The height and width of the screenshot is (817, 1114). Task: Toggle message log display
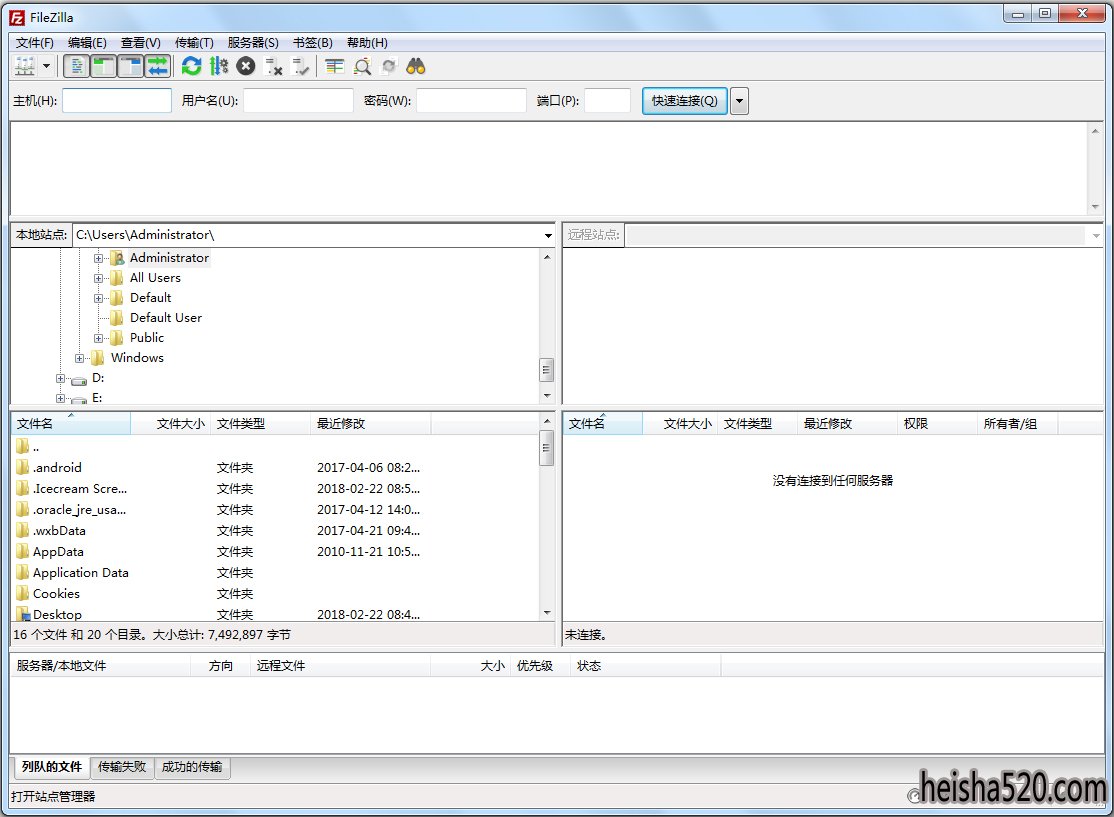[x=77, y=67]
